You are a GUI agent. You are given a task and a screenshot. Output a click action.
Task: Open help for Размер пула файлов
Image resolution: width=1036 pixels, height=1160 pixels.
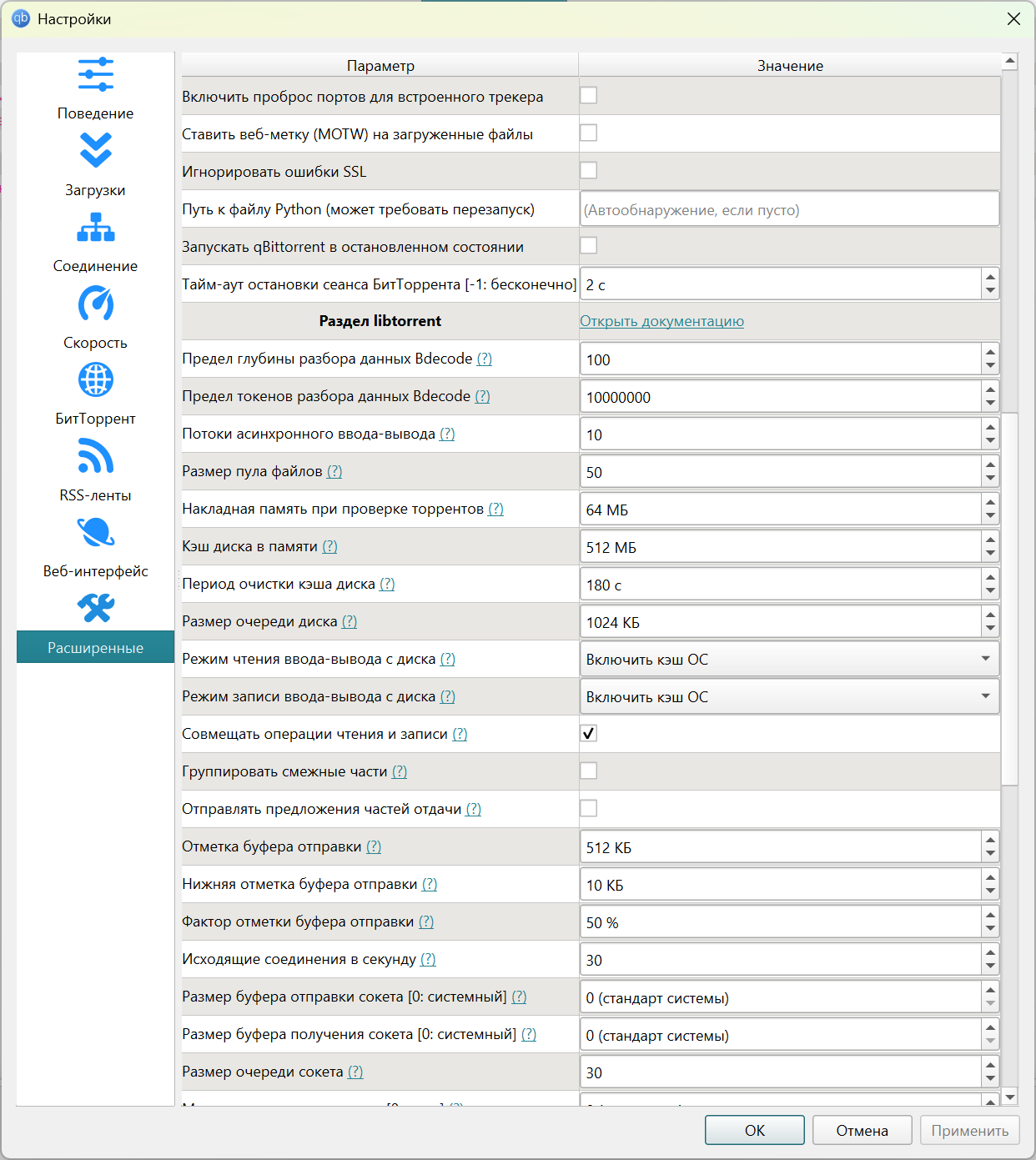click(334, 471)
